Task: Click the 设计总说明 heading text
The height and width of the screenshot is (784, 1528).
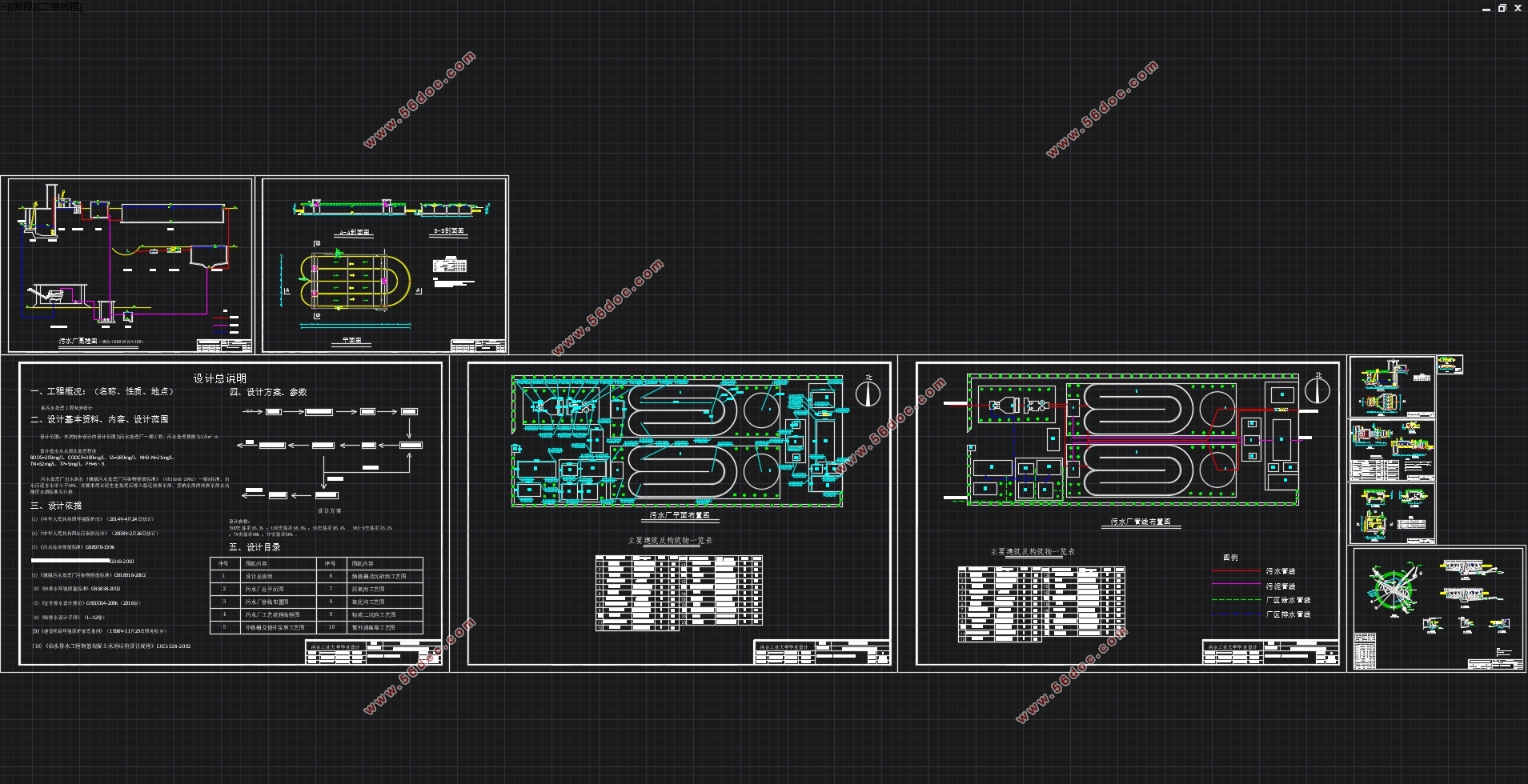Action: [x=219, y=378]
